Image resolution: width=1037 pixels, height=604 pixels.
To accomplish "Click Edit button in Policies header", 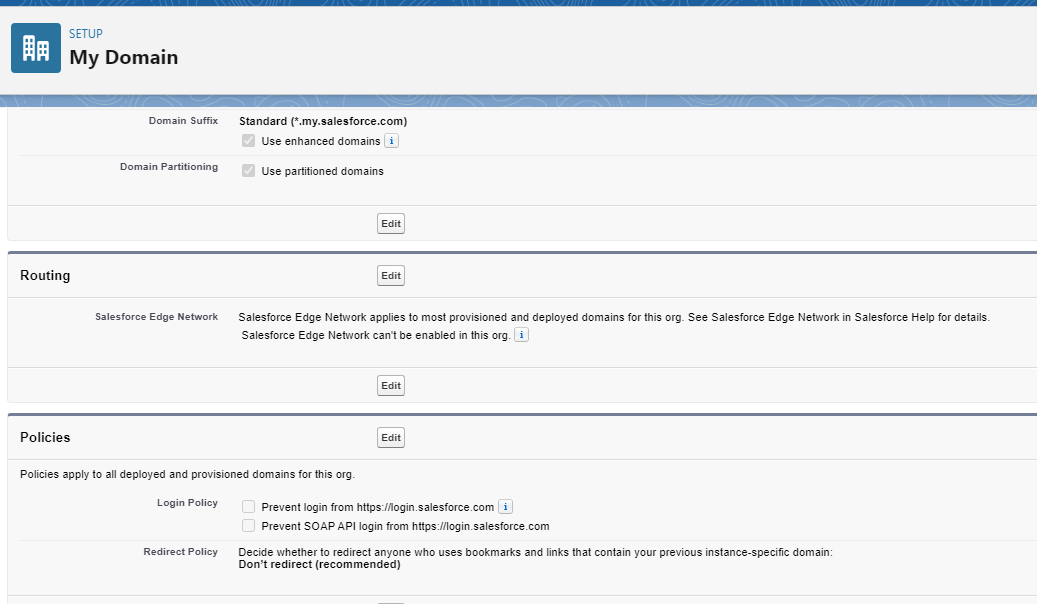I will point(391,437).
